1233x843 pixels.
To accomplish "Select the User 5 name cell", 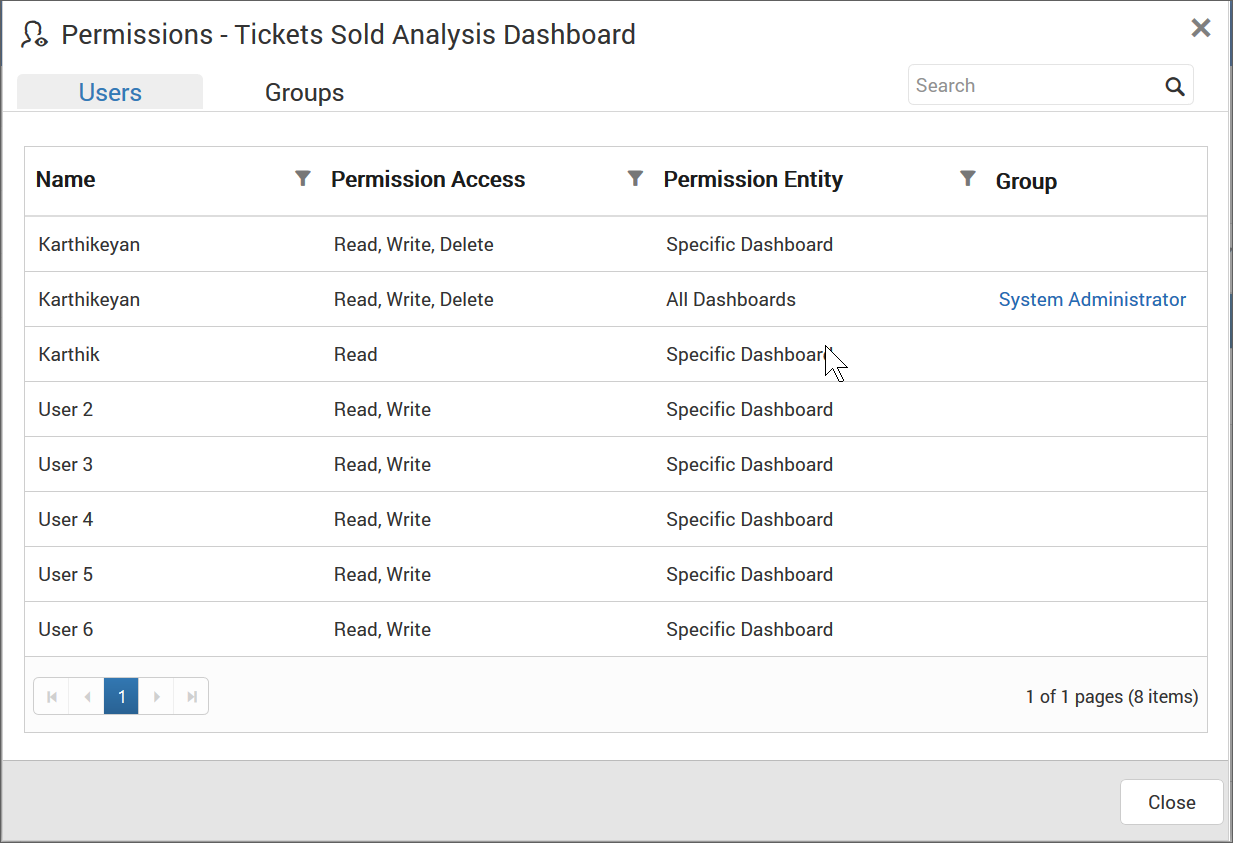I will pos(66,574).
